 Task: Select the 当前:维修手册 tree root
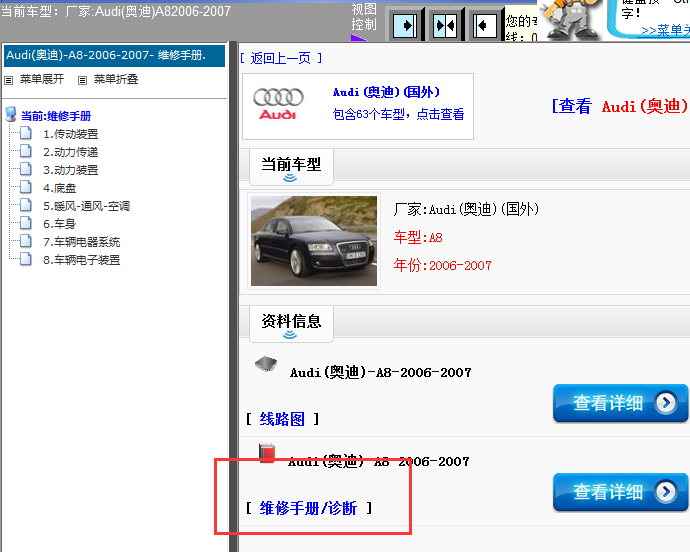pyautogui.click(x=56, y=116)
